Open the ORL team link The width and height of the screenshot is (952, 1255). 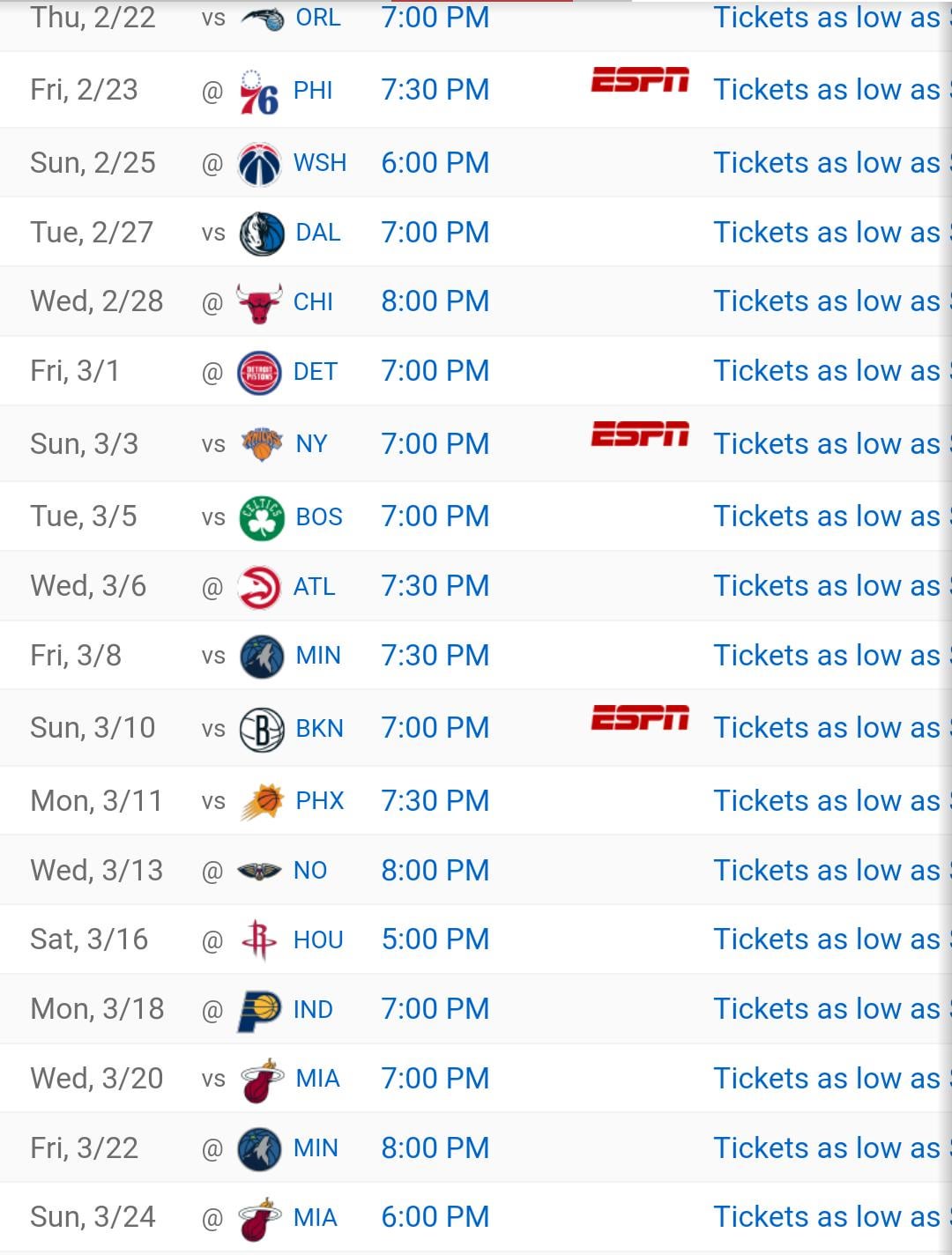(x=318, y=18)
